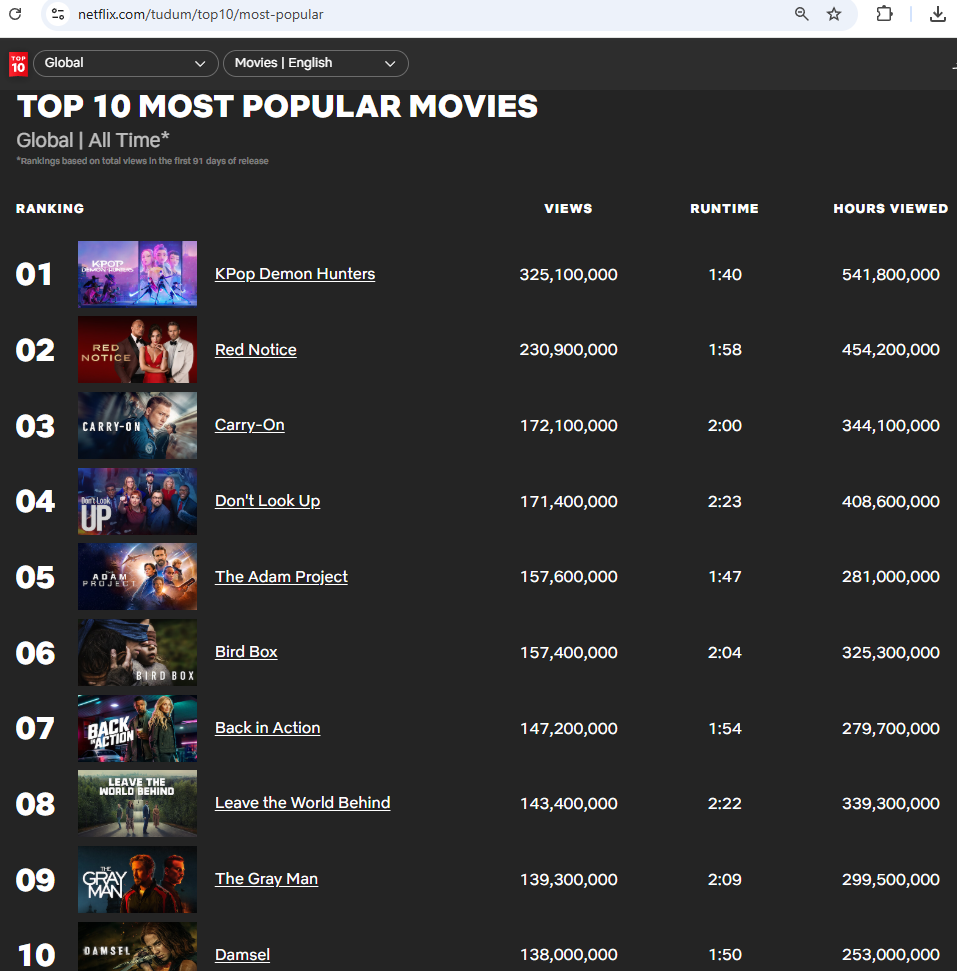Click the Red Notice poster thumbnail

(138, 350)
